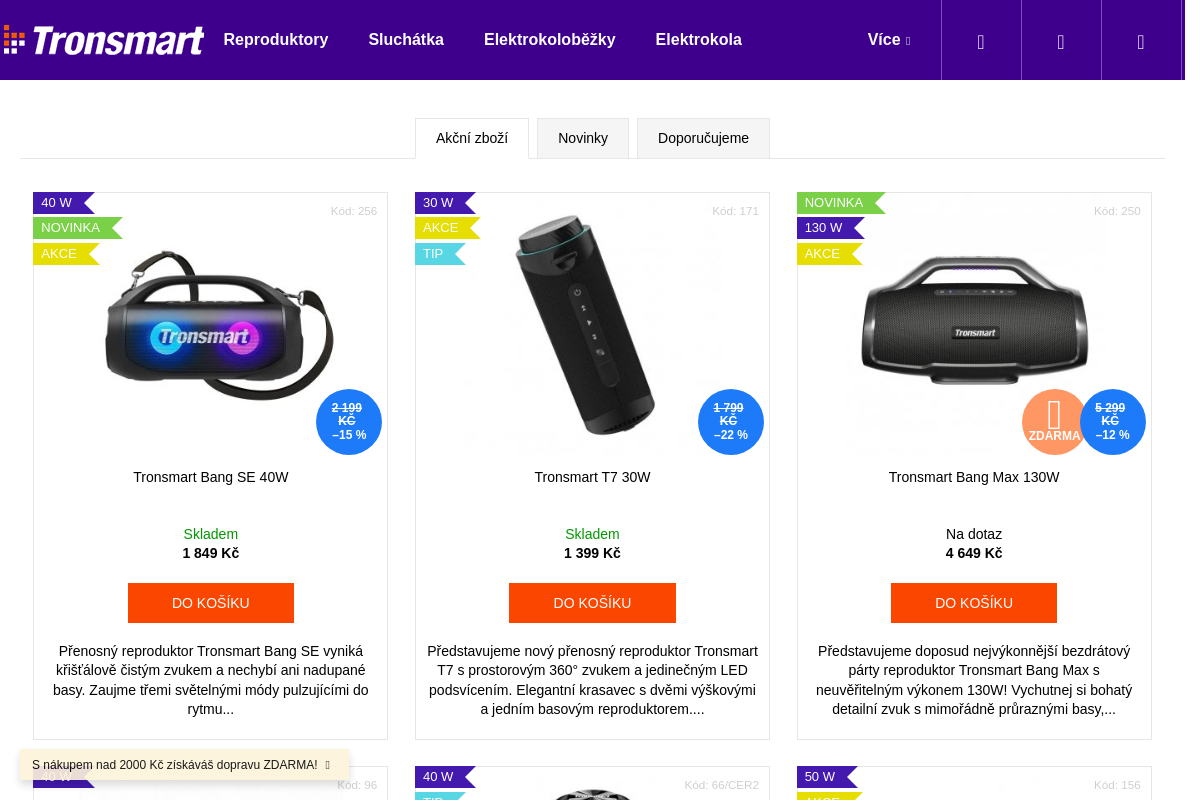Viewport: 1200px width, 800px height.
Task: Click the −12 % discount badge on Bang Max
Action: pyautogui.click(x=1112, y=422)
